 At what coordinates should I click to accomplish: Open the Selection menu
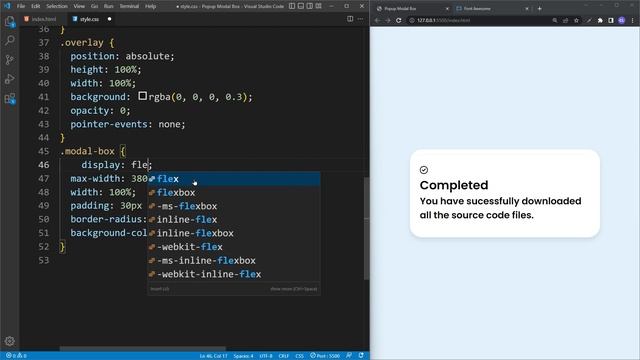point(57,6)
